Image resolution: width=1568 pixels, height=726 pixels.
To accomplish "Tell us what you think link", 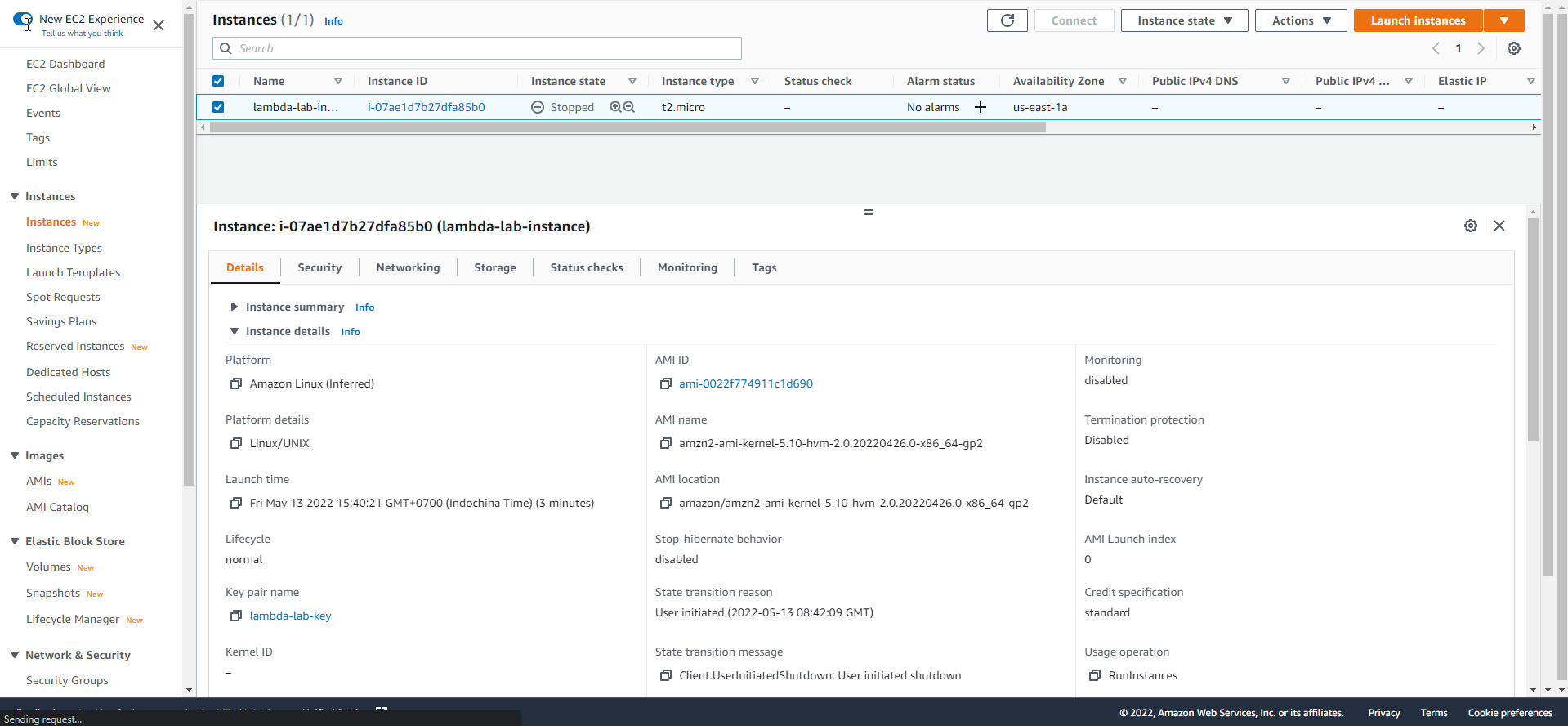I will click(83, 34).
